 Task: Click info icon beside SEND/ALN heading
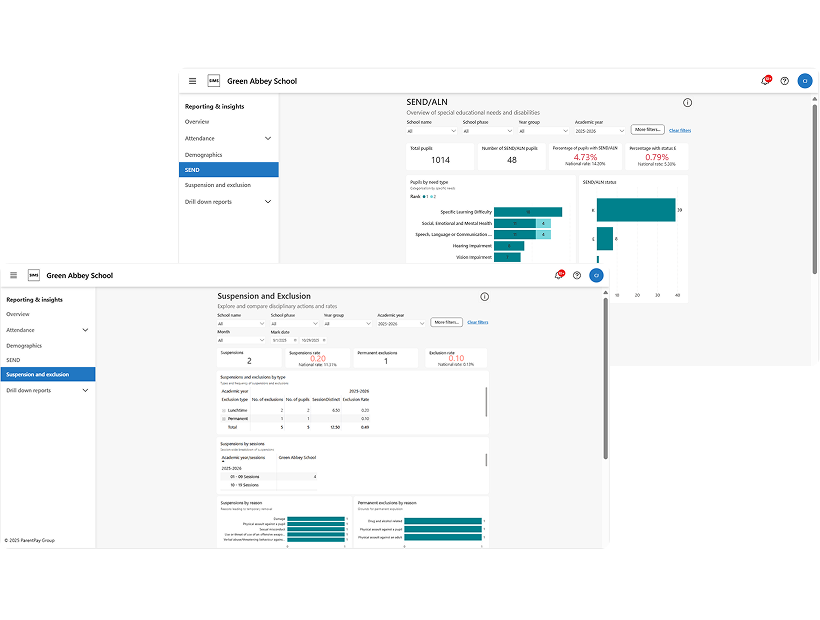[687, 103]
